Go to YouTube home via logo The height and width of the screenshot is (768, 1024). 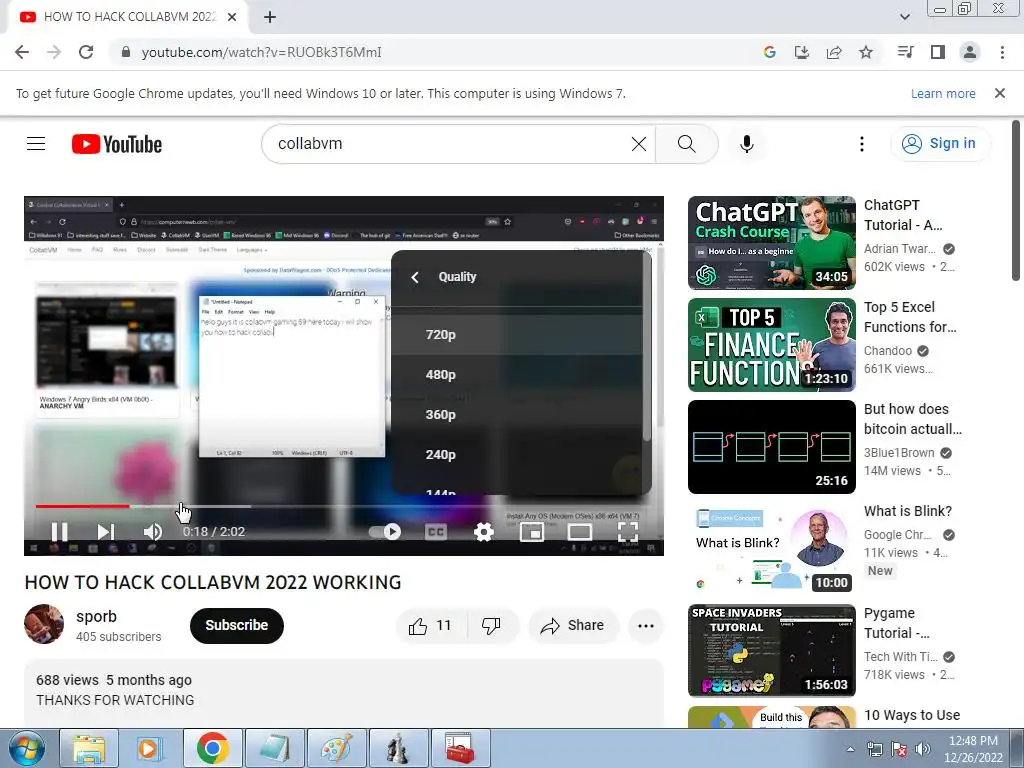117,144
